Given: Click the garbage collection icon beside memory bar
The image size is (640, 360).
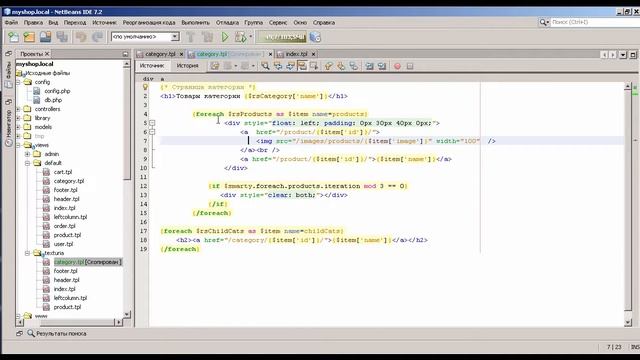Looking at the screenshot, I should tap(315, 37).
